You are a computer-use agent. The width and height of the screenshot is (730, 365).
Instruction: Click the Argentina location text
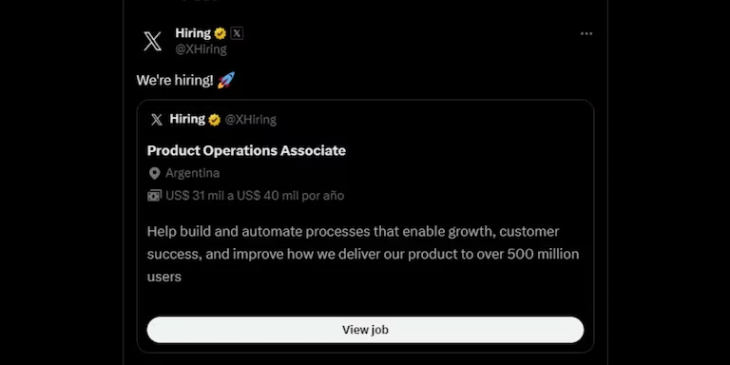[x=192, y=173]
